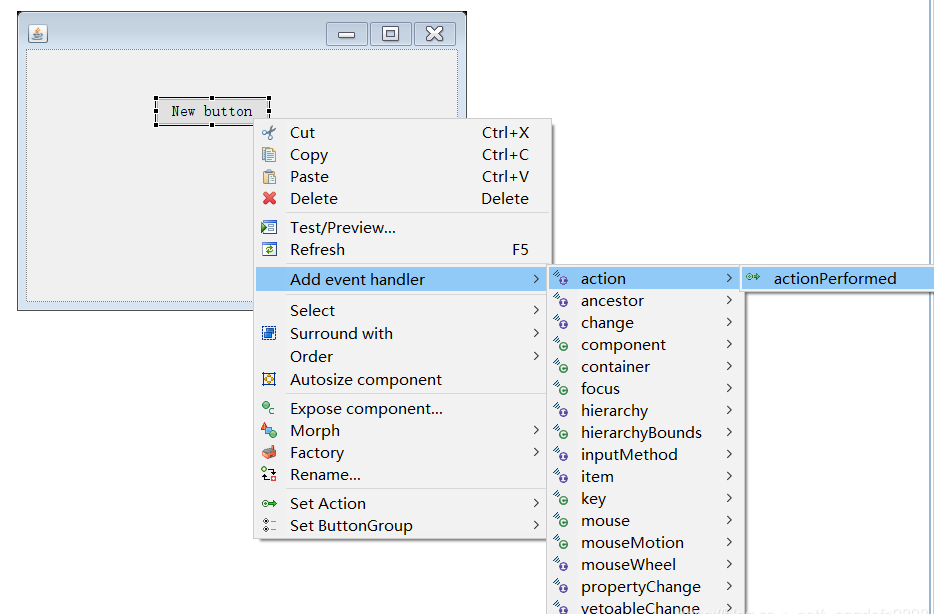Click the Copy pages icon

coord(269,155)
